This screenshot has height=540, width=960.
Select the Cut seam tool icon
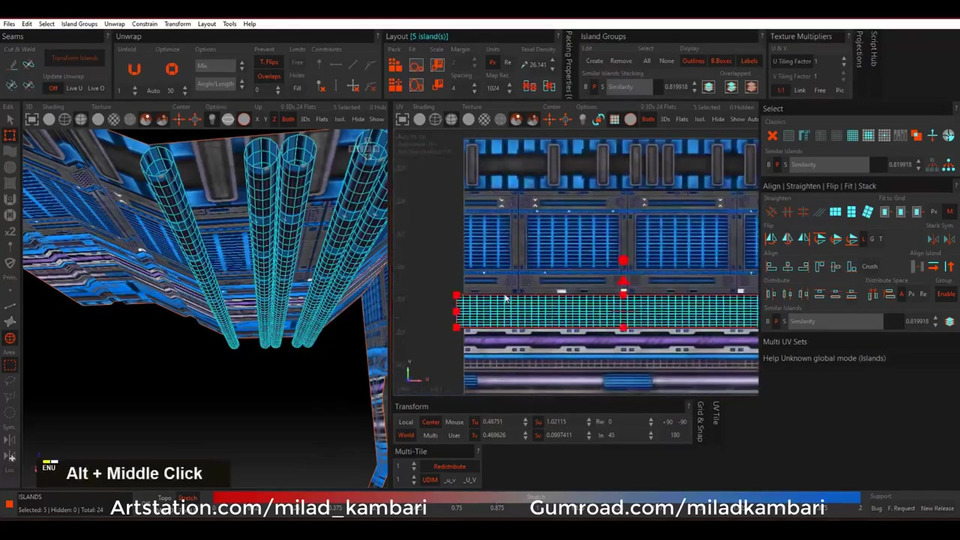tap(12, 65)
